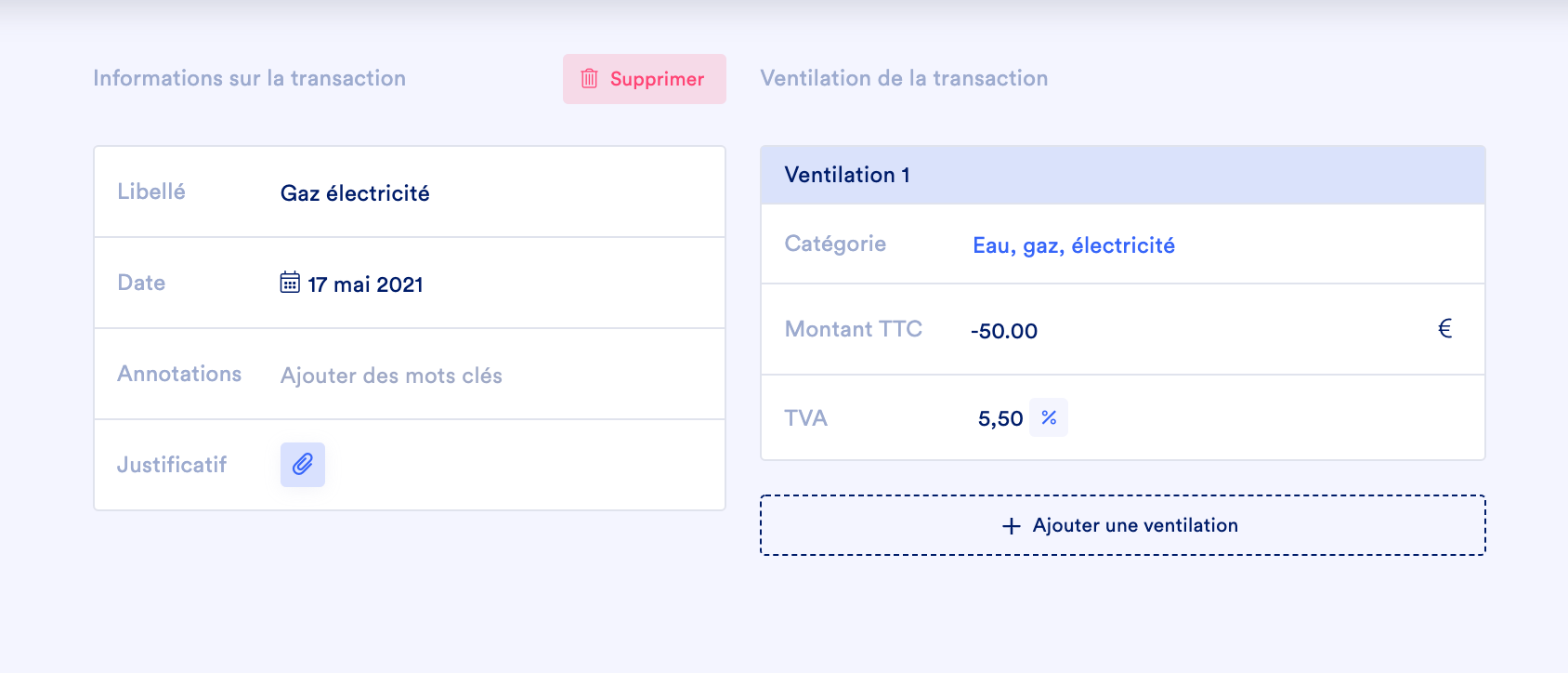Viewport: 1568px width, 673px height.
Task: Edit the Libellé field Gaz électricité
Action: (x=355, y=193)
